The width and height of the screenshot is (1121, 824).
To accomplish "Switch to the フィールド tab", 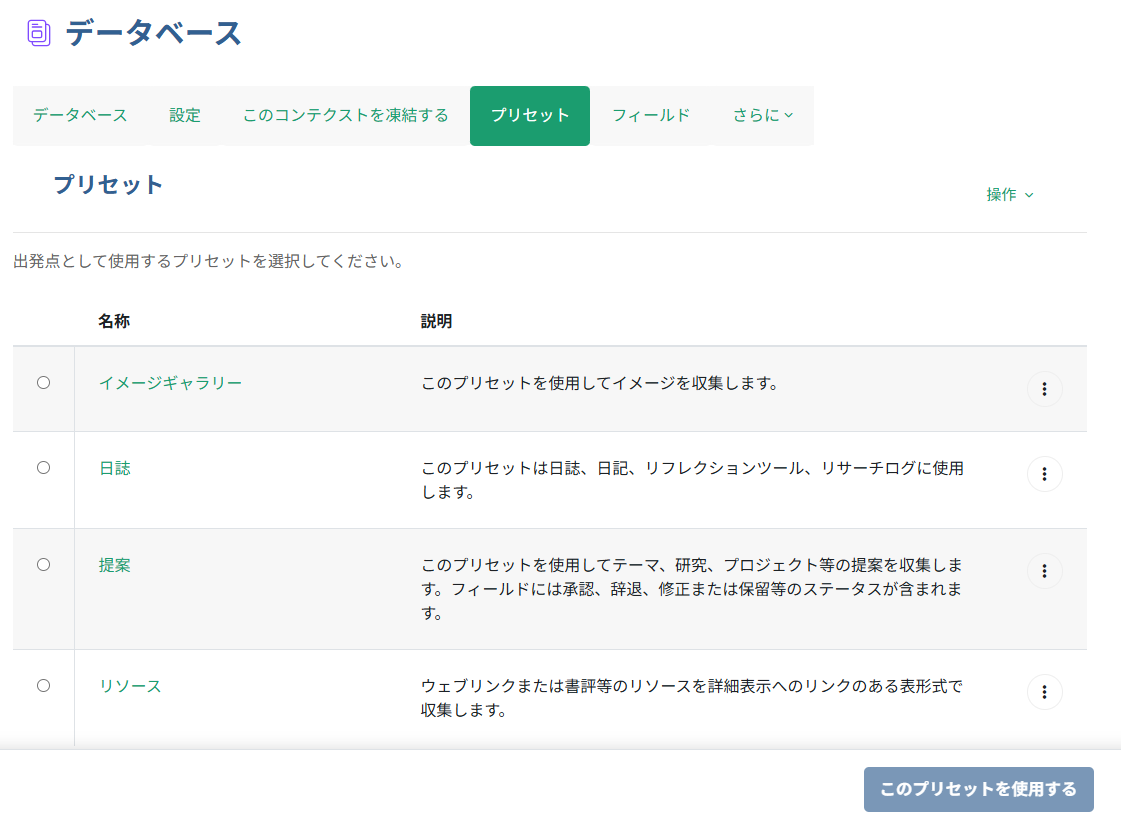I will click(x=651, y=115).
